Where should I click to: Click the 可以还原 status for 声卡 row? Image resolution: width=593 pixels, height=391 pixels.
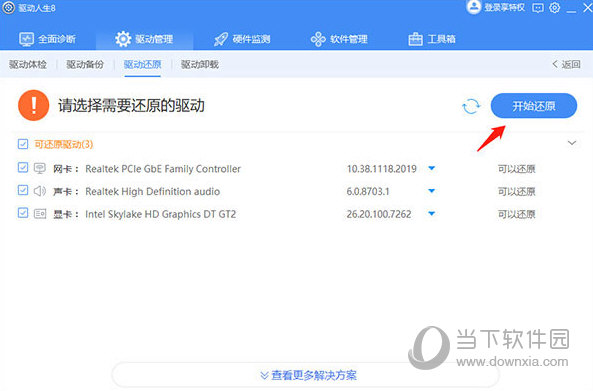pos(517,191)
